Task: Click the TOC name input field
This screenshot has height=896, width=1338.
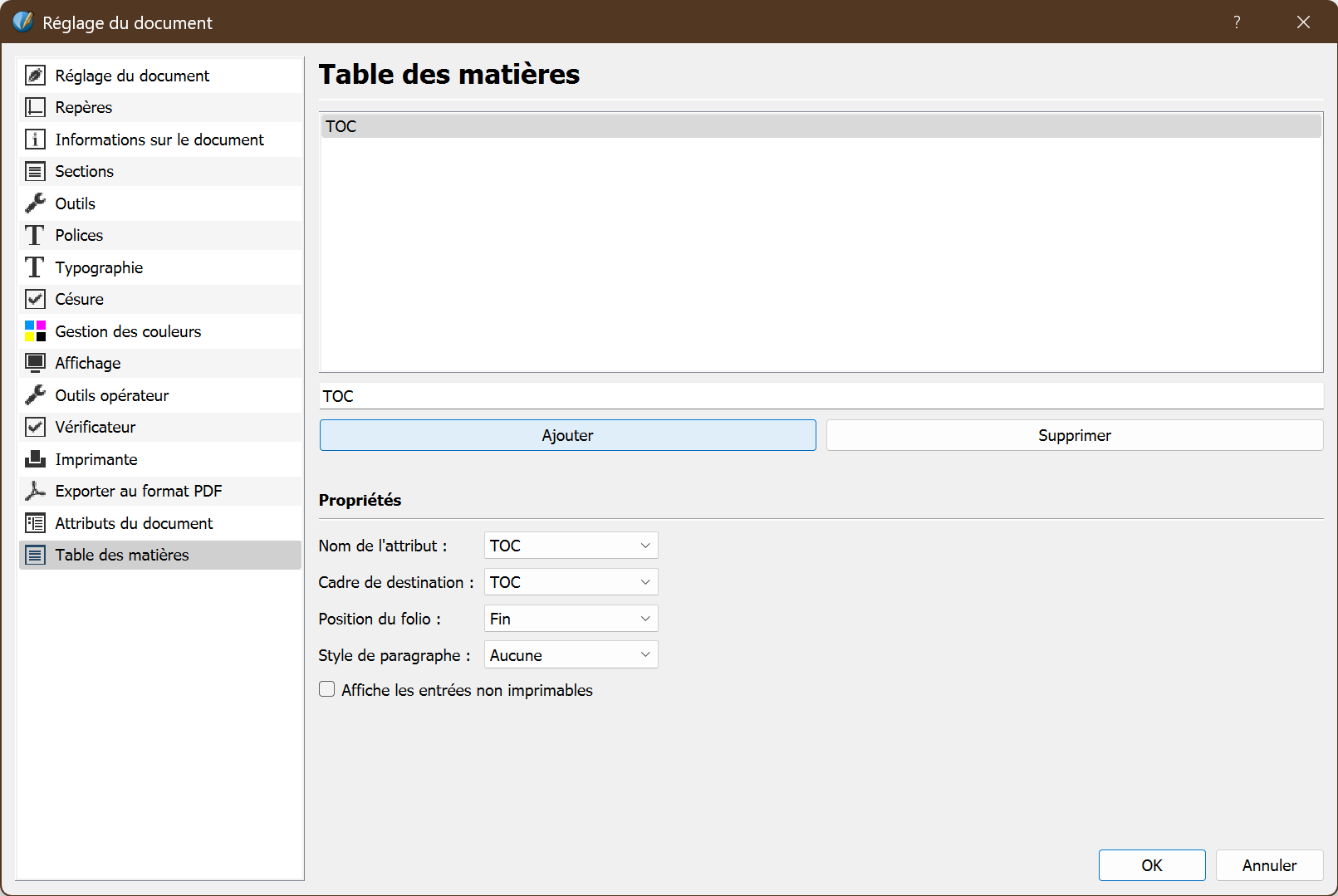Action: click(x=821, y=396)
